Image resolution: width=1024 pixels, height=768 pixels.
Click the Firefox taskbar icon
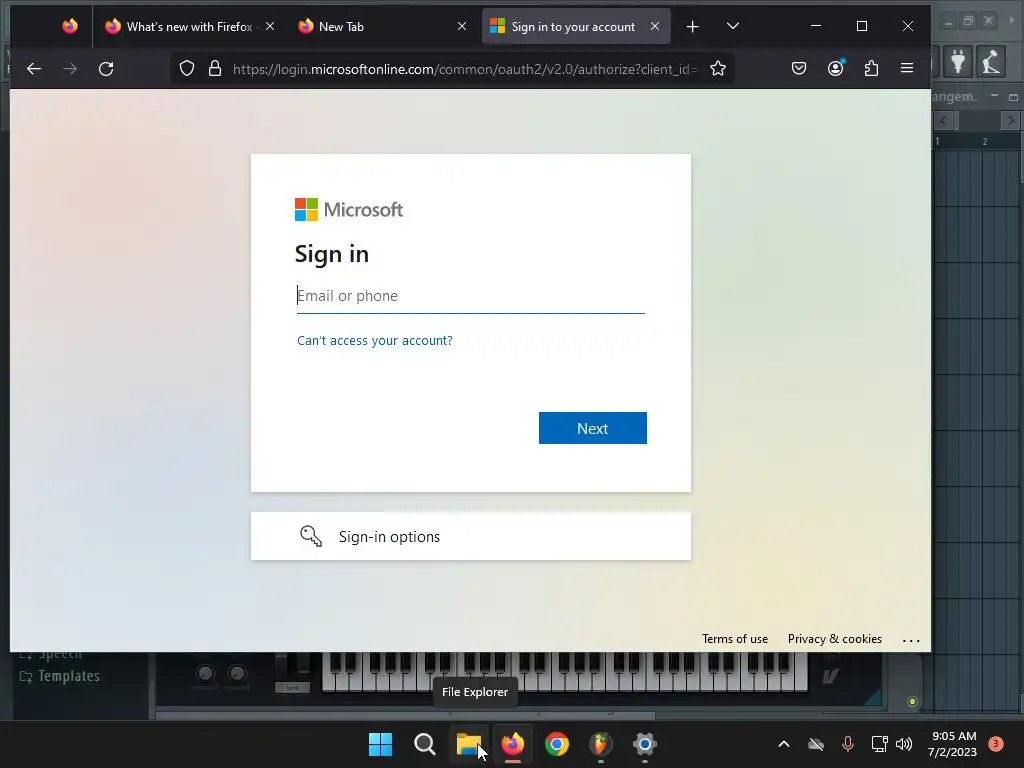tap(513, 744)
